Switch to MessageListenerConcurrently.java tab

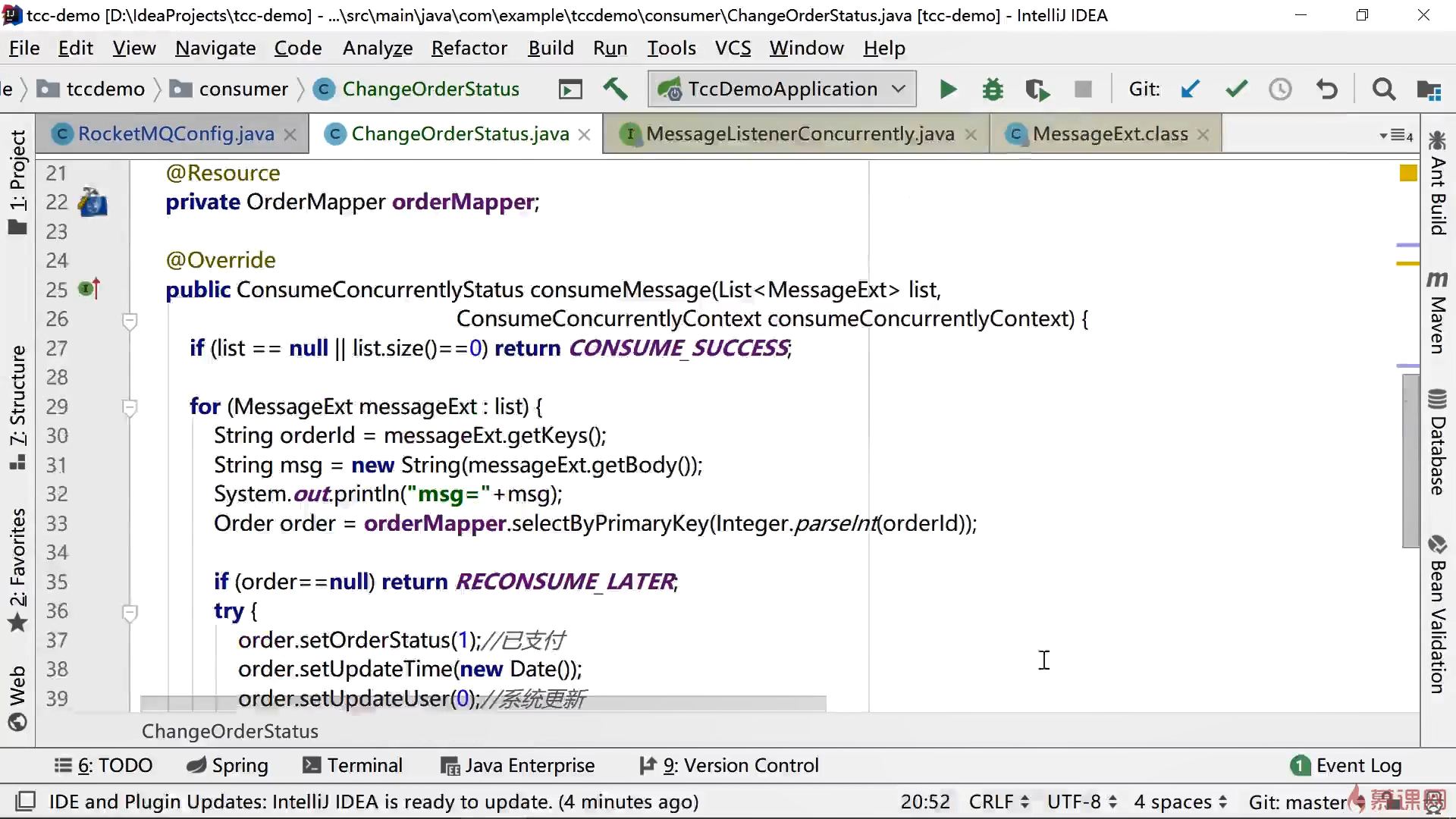(799, 134)
